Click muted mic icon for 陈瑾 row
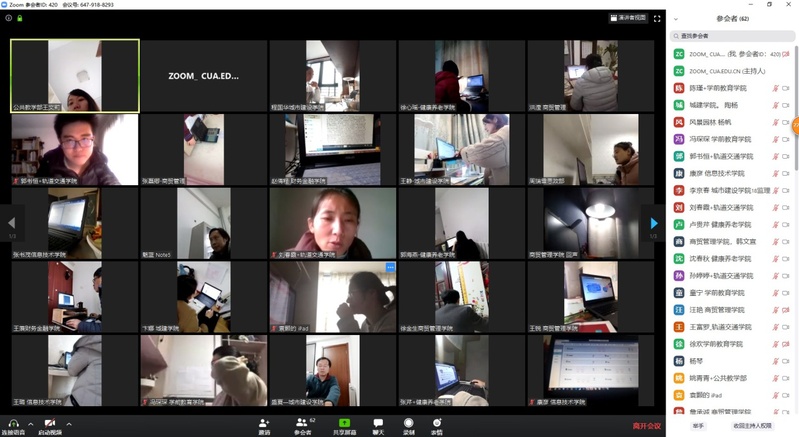This screenshot has width=799, height=437. point(775,88)
